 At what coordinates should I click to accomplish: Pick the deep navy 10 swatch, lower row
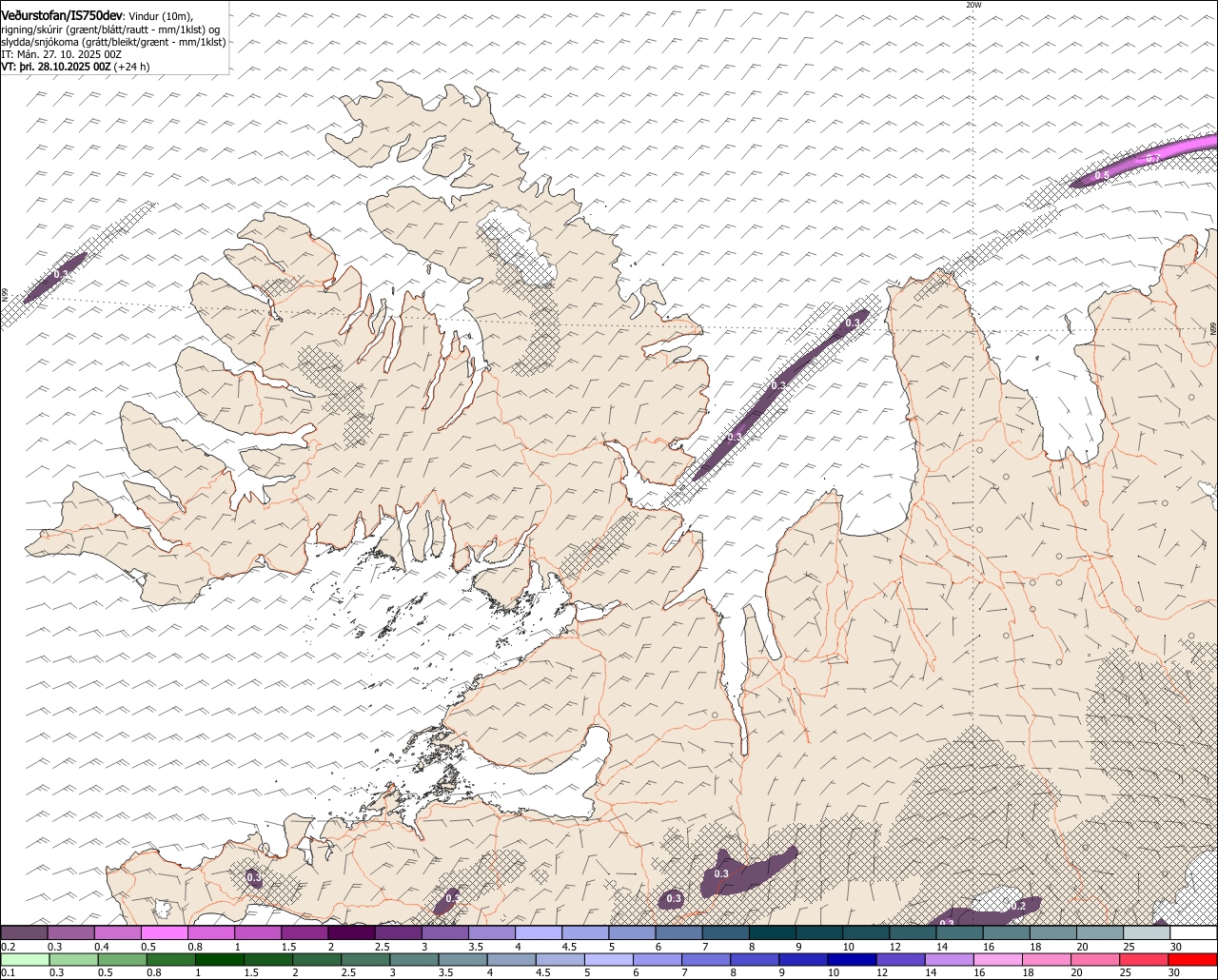(852, 959)
